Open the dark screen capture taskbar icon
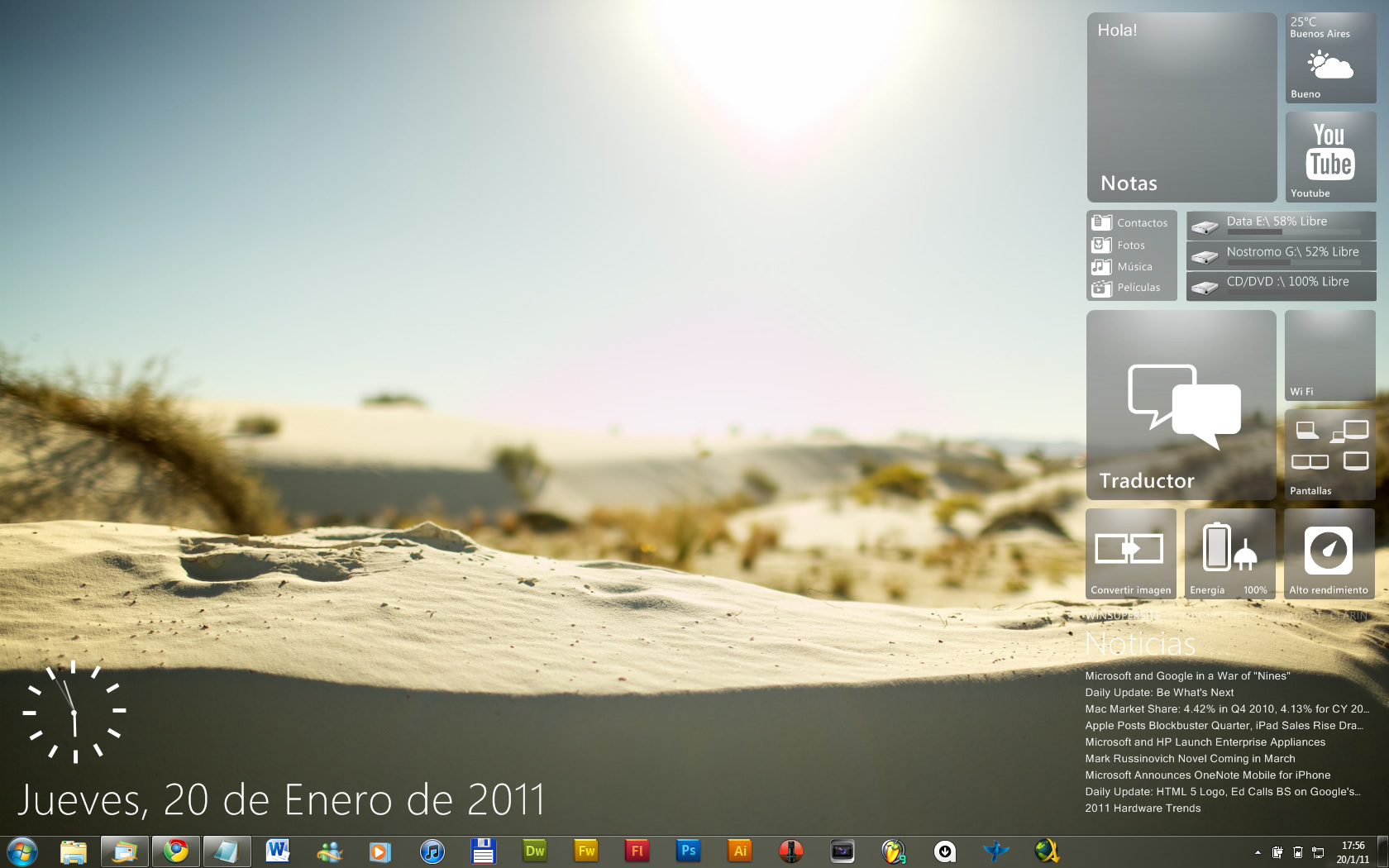Screen dimensions: 1389x868 (x=842, y=851)
